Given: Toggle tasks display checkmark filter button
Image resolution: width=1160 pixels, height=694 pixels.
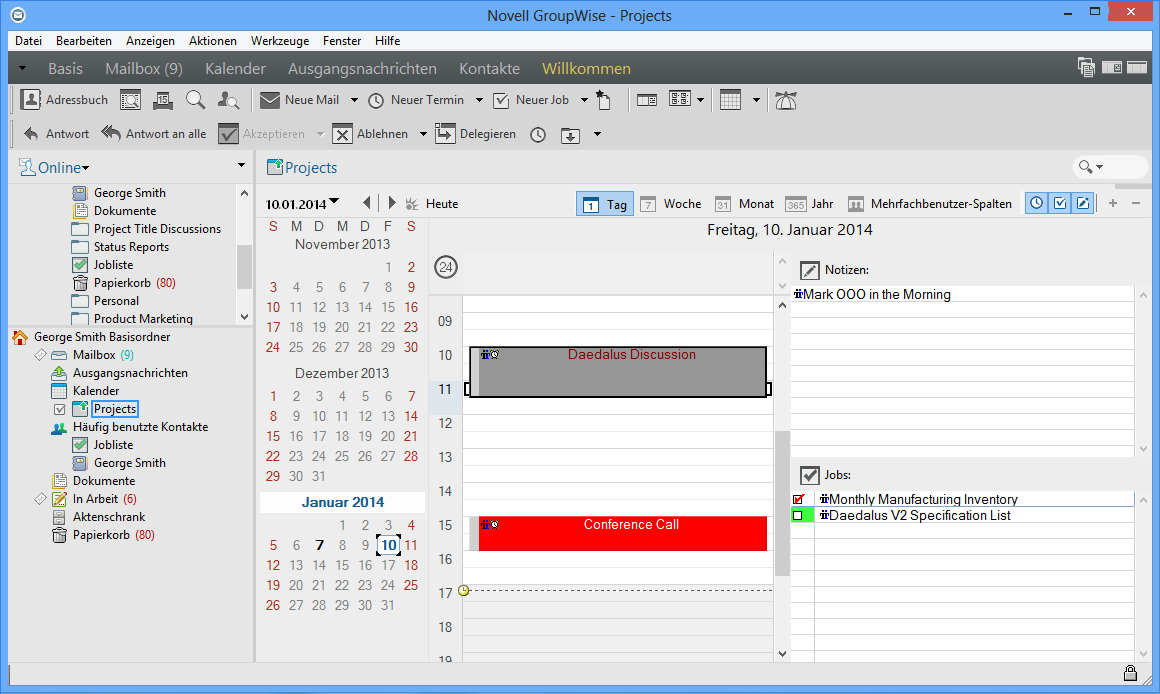Looking at the screenshot, I should (x=1059, y=203).
